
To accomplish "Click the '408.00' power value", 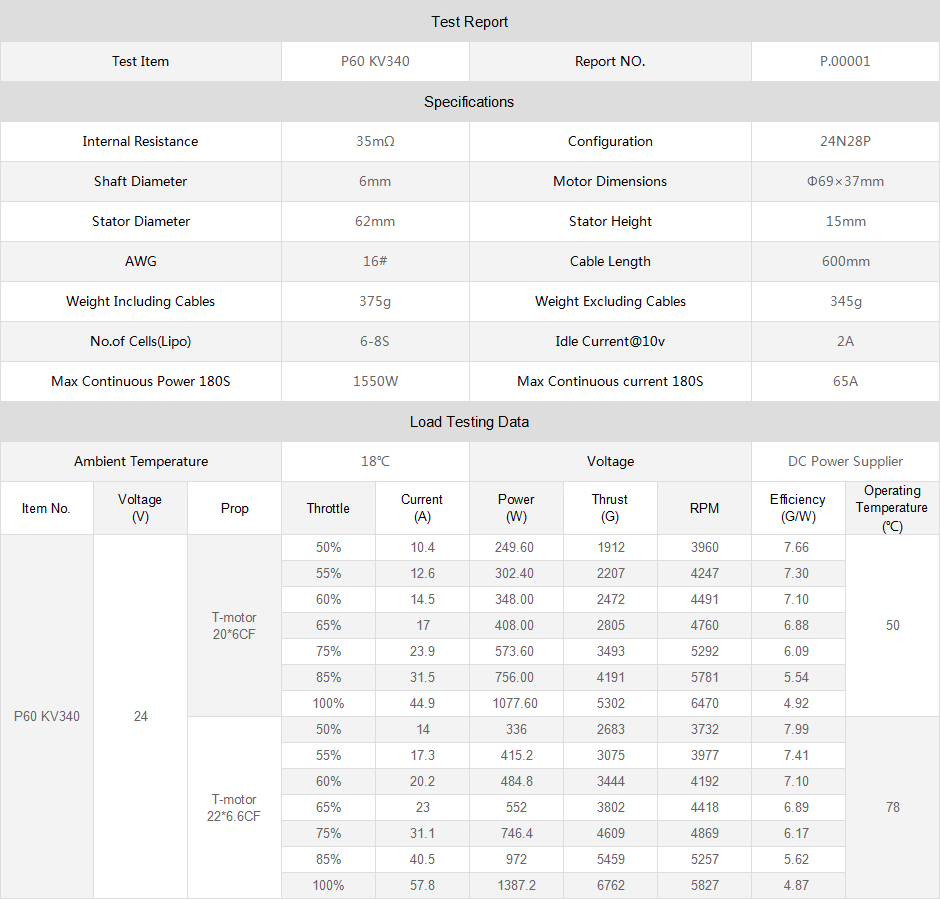I will pos(514,626).
